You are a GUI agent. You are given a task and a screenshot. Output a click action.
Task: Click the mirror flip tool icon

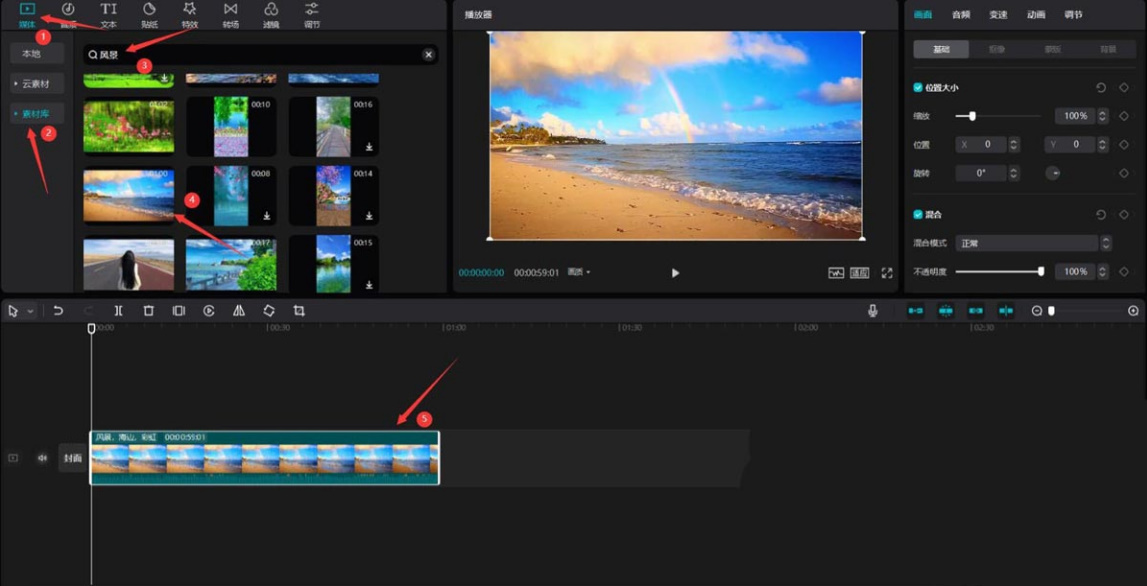coord(238,311)
